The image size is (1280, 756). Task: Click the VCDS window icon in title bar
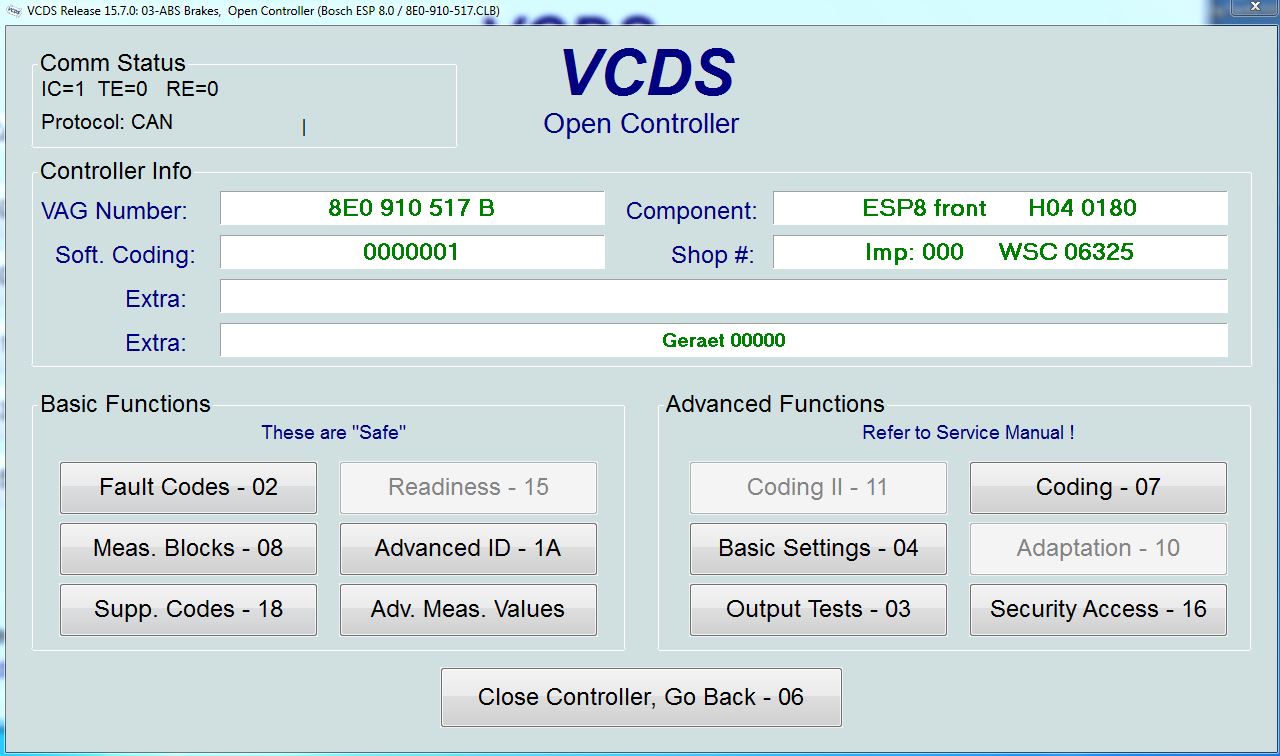(x=13, y=10)
